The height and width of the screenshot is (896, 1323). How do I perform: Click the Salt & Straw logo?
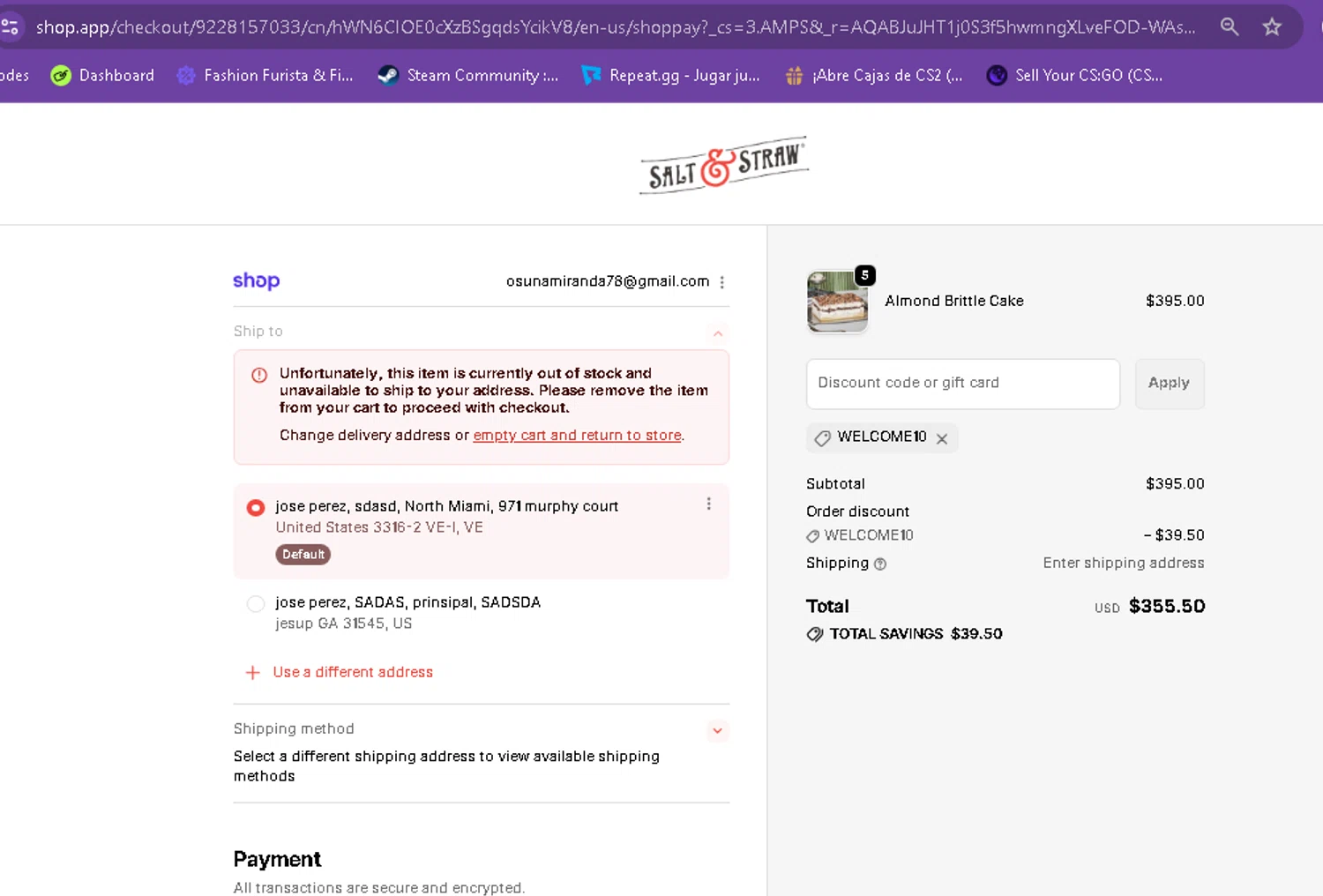[x=724, y=165]
